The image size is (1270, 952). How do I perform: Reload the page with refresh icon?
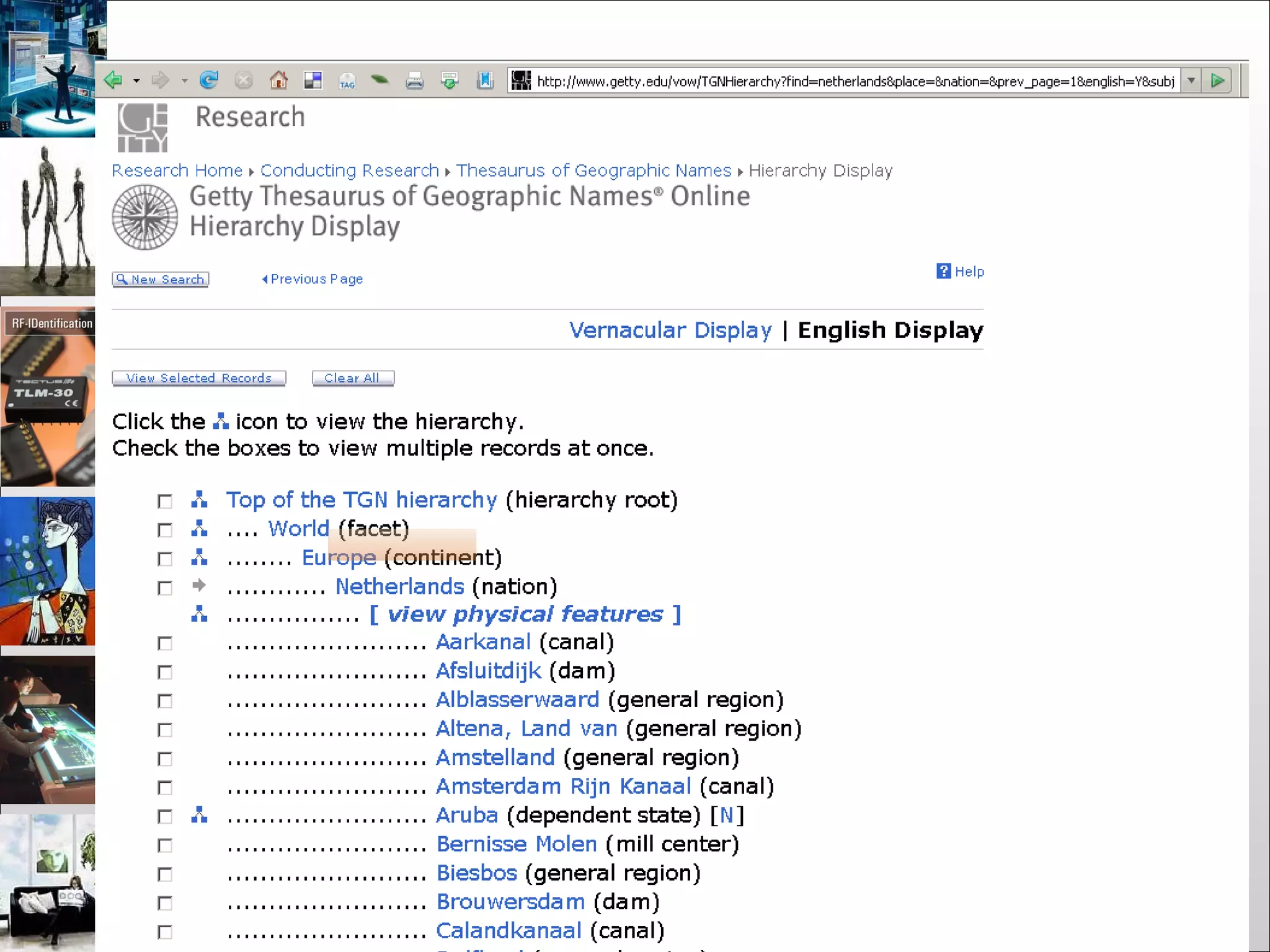(x=209, y=80)
